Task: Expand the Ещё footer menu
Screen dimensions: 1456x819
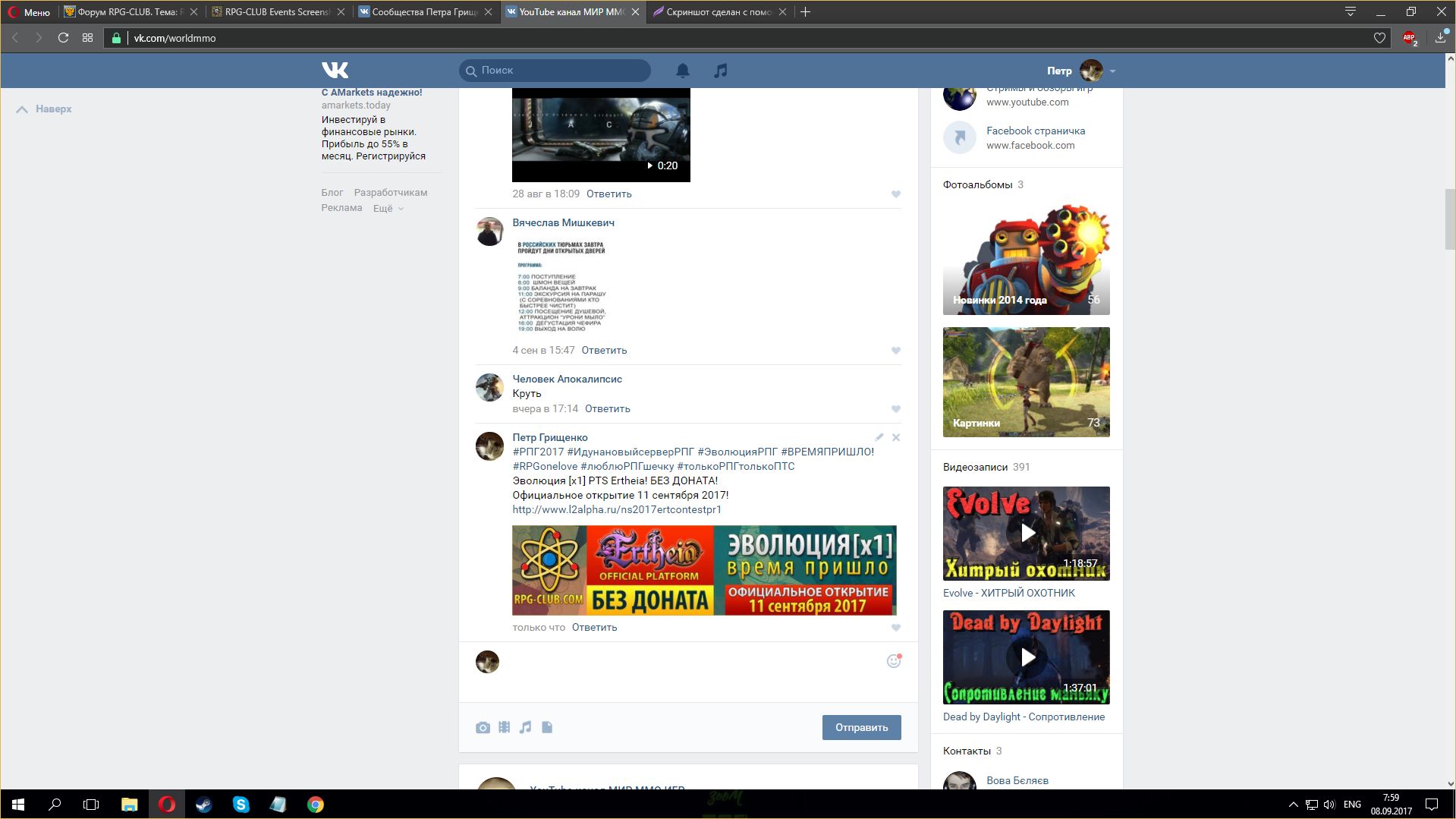Action: pos(388,208)
